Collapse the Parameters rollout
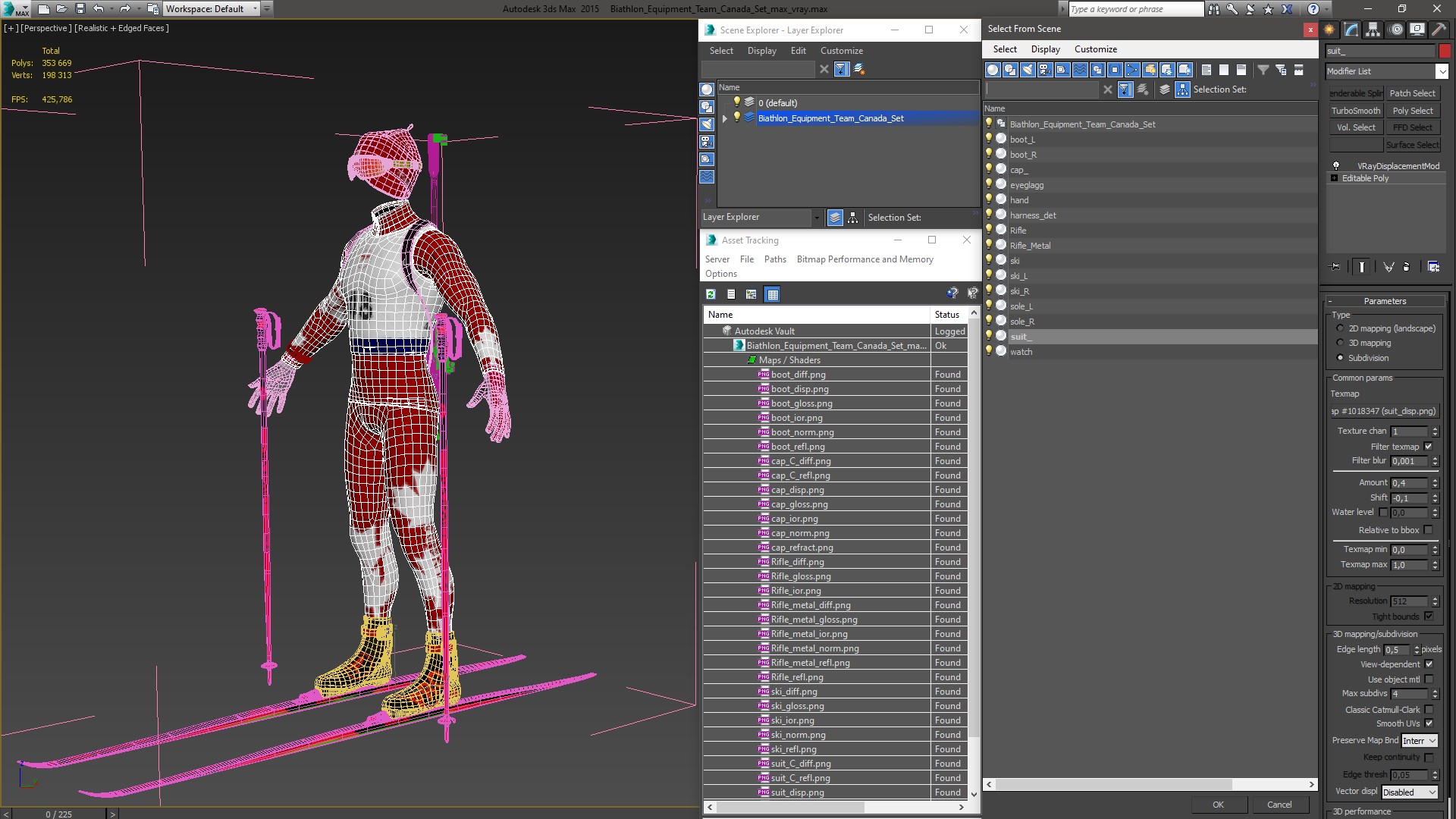This screenshot has width=1456, height=819. [x=1385, y=301]
